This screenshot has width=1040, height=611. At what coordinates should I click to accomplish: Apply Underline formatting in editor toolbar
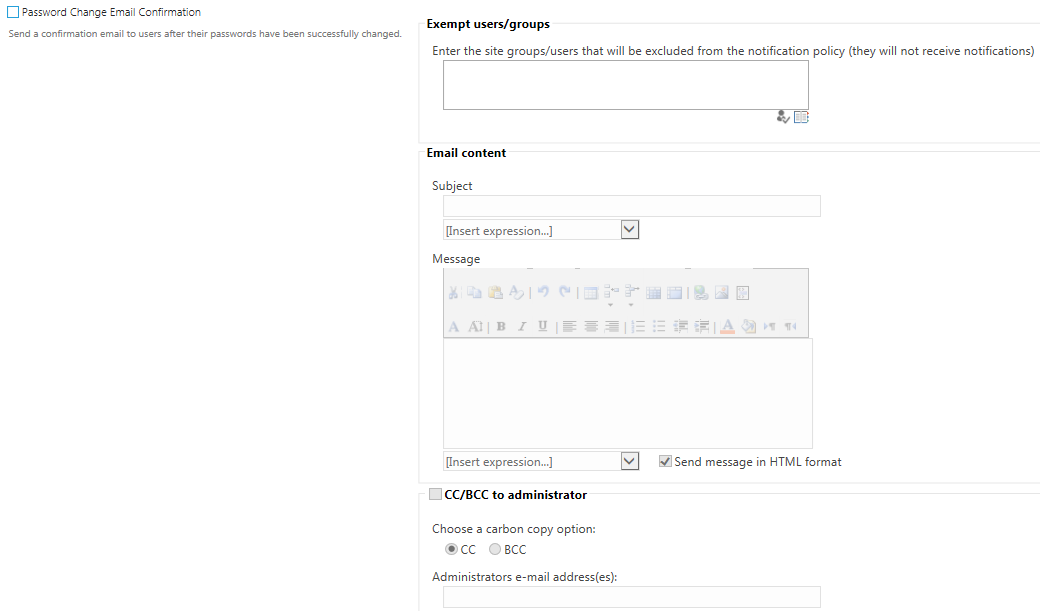tap(543, 326)
